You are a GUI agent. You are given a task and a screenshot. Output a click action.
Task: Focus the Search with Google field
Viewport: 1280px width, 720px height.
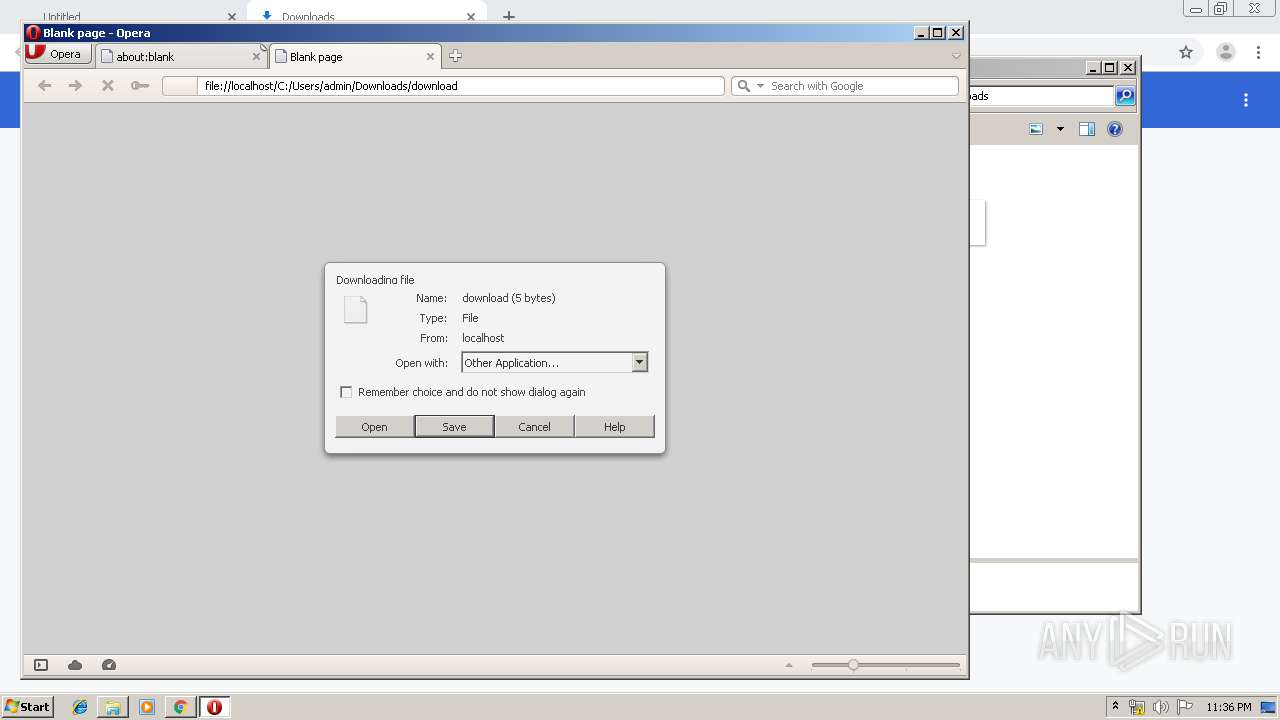(x=862, y=86)
